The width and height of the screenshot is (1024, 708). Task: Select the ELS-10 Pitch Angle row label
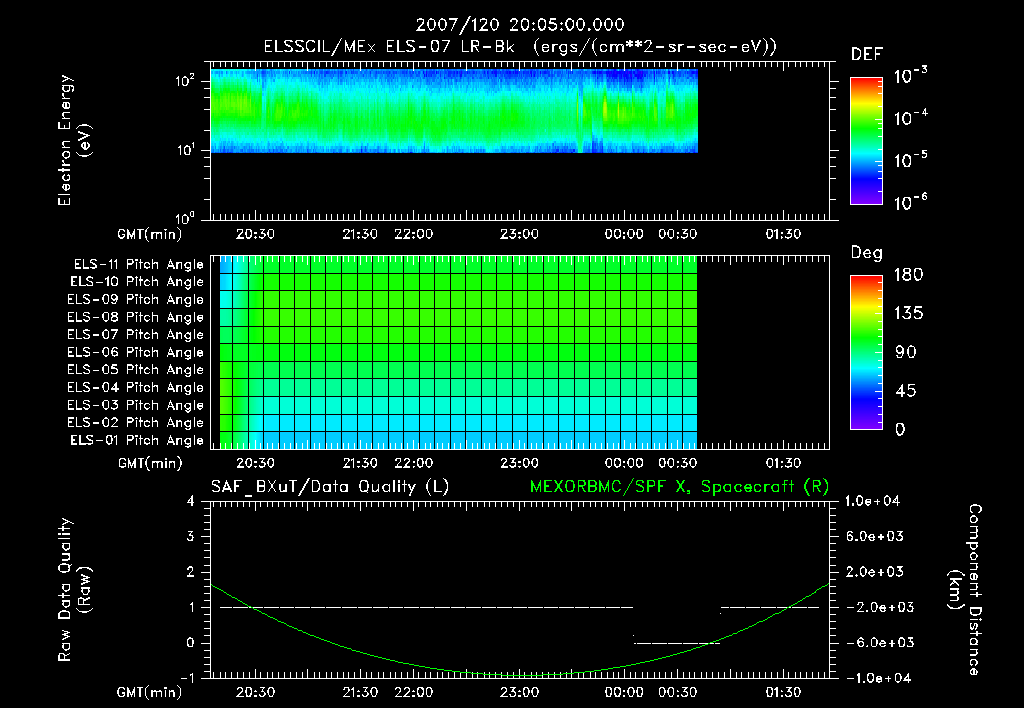[137, 282]
